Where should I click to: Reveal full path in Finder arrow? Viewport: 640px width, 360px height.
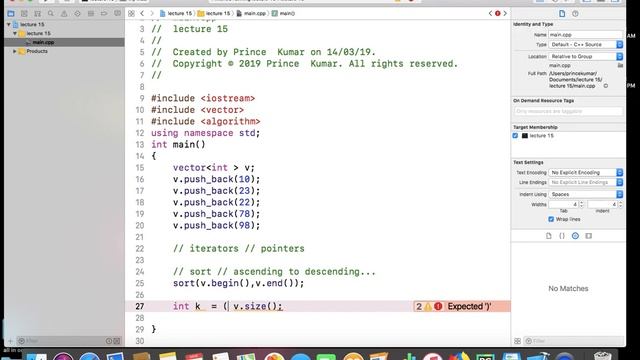pyautogui.click(x=606, y=86)
